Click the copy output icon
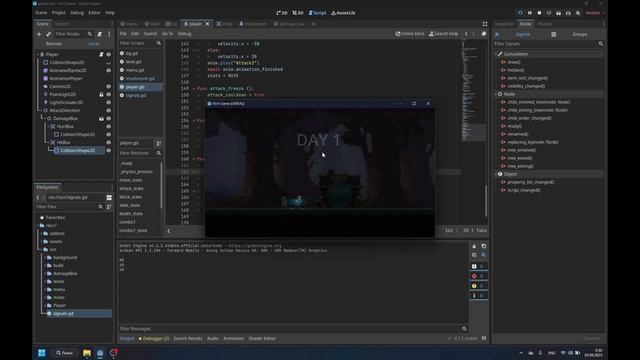The image size is (640, 360). click(x=484, y=246)
